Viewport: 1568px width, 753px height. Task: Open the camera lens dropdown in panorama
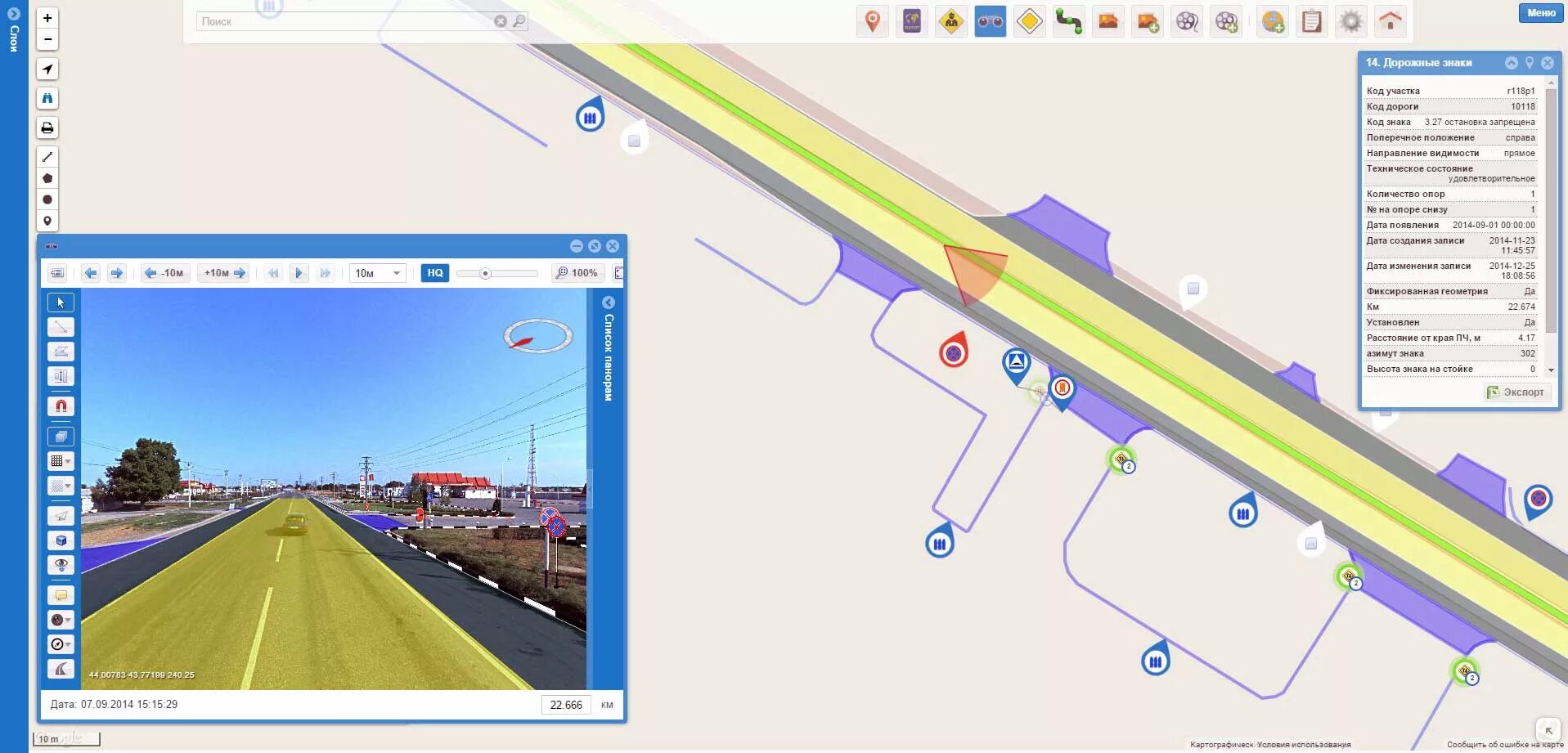pos(61,620)
